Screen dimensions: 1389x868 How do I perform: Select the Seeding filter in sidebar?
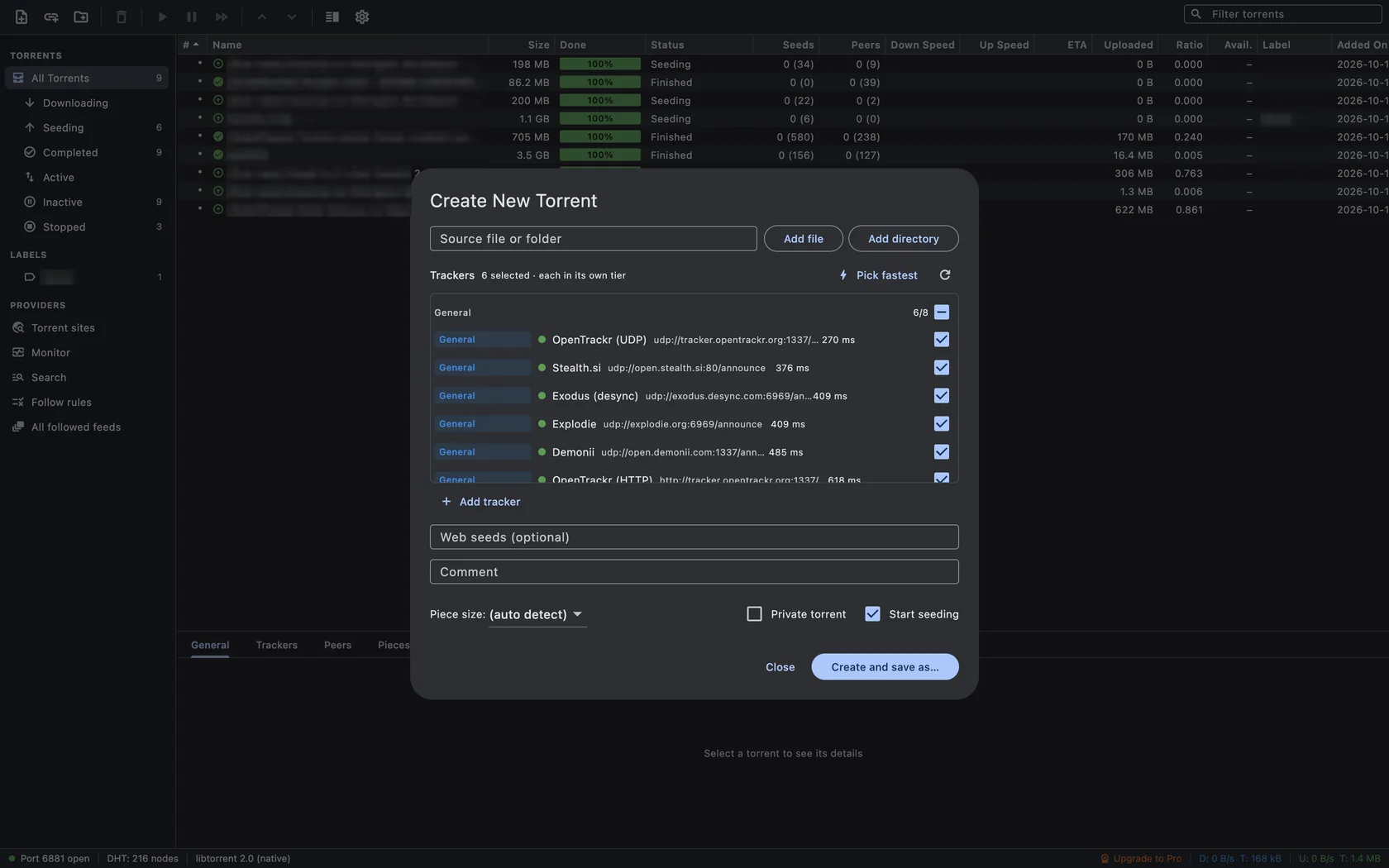click(87, 127)
